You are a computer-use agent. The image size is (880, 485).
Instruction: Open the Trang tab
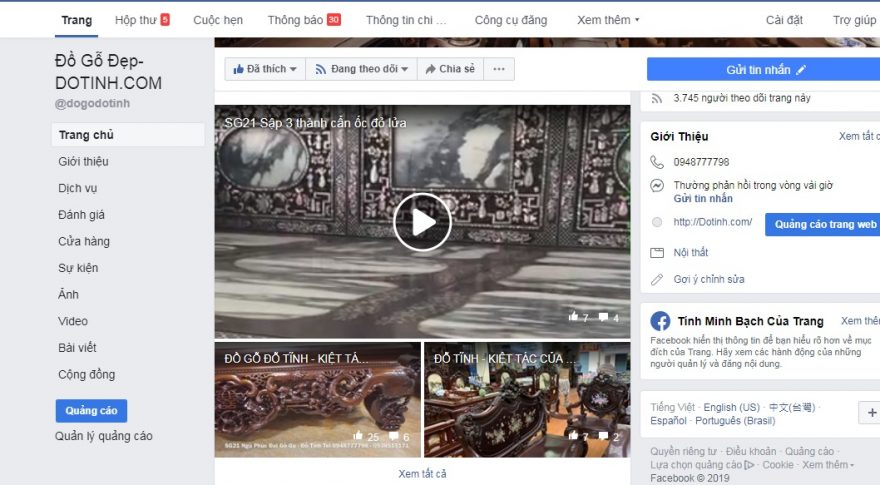(x=76, y=20)
